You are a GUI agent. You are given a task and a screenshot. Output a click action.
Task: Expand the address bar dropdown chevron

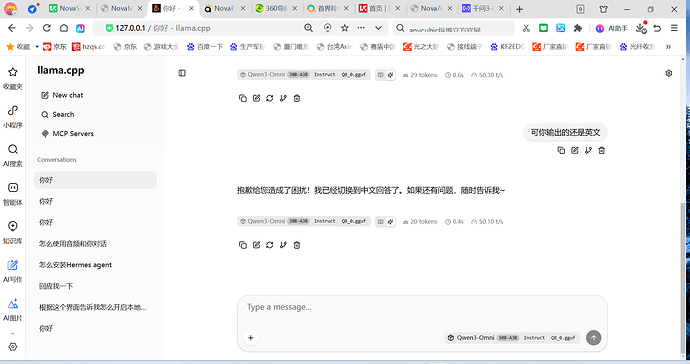378,28
